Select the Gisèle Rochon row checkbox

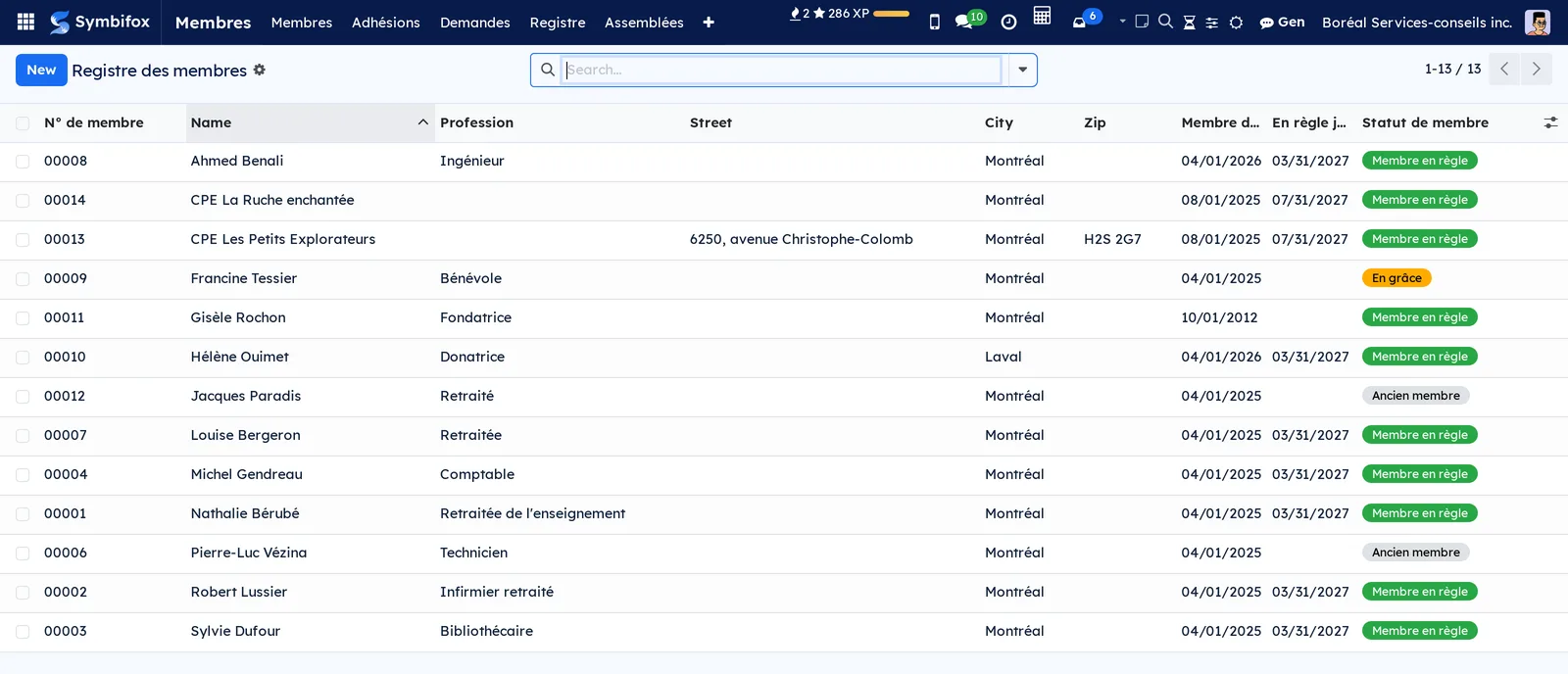coord(23,318)
